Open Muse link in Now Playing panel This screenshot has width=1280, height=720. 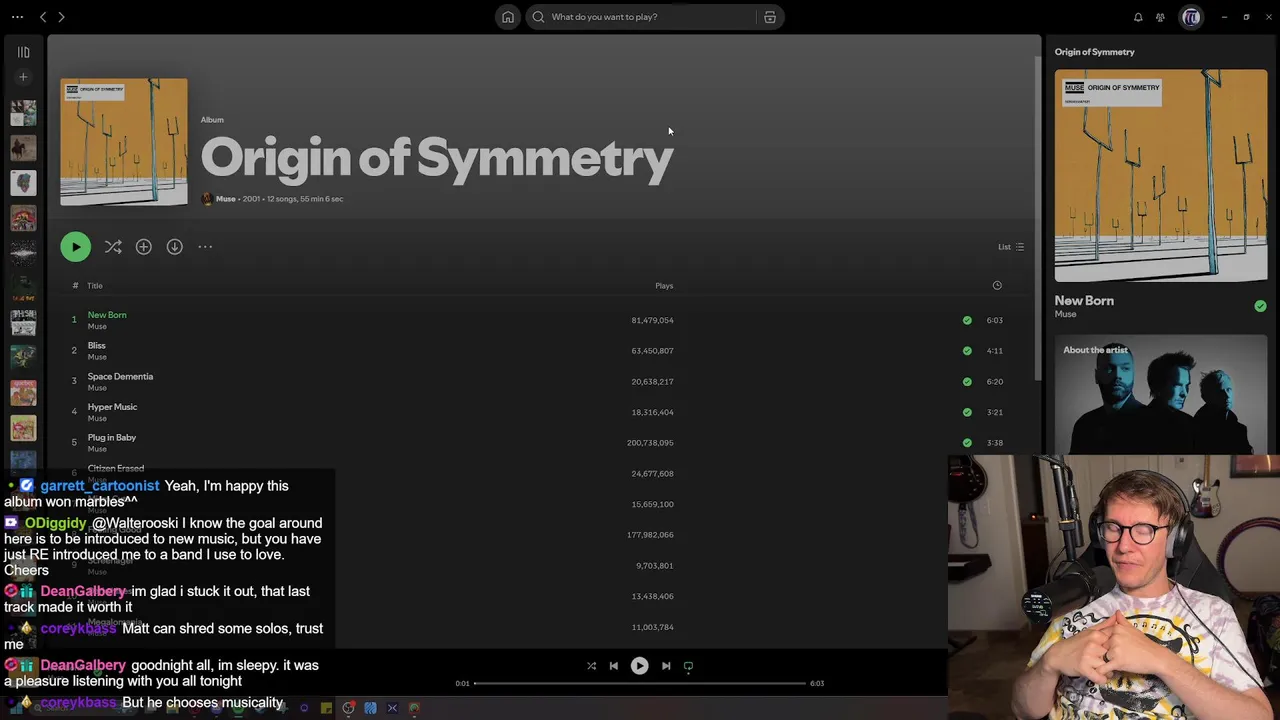tap(1065, 315)
